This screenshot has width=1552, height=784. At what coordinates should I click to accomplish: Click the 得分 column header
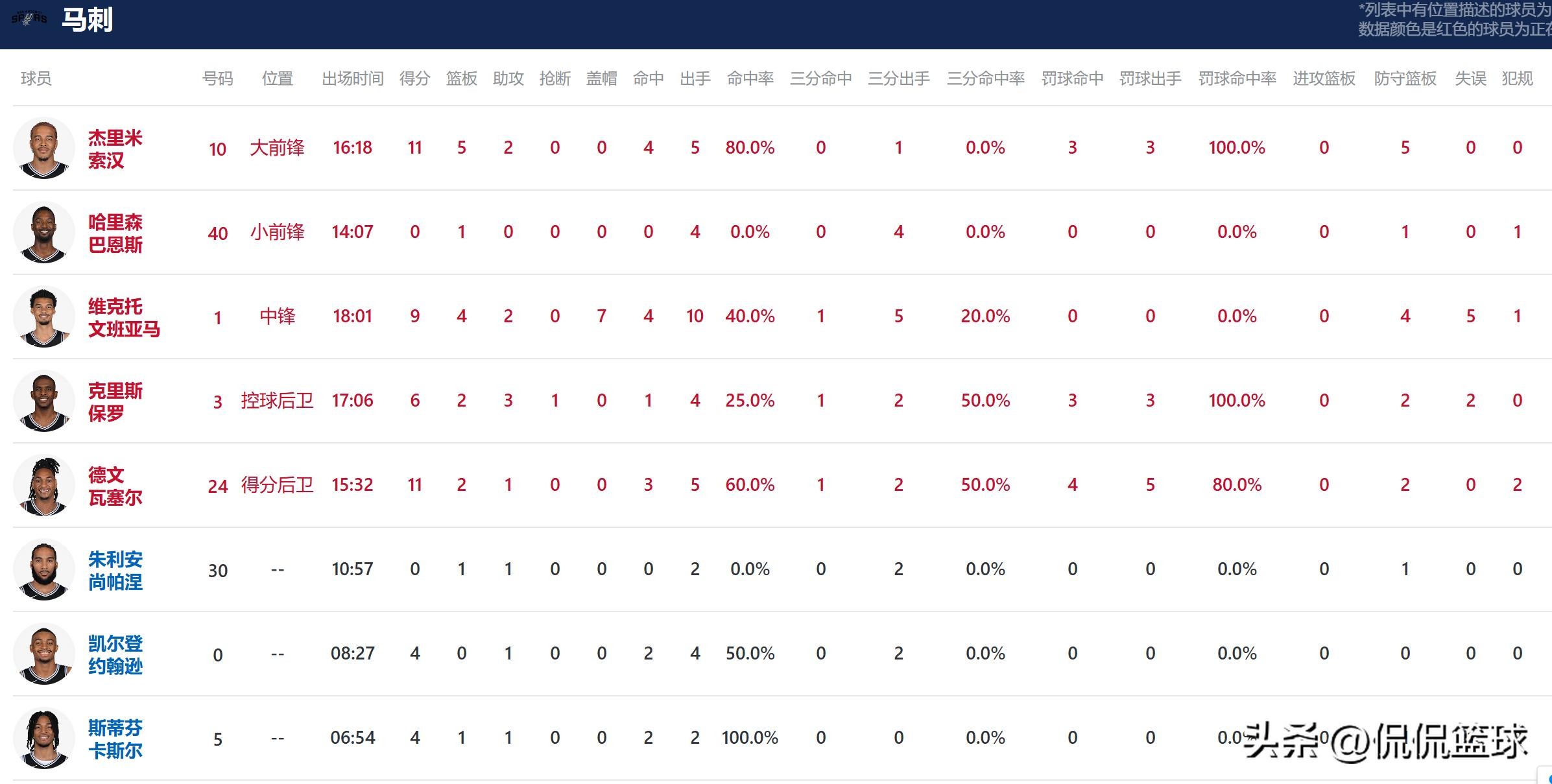click(414, 78)
